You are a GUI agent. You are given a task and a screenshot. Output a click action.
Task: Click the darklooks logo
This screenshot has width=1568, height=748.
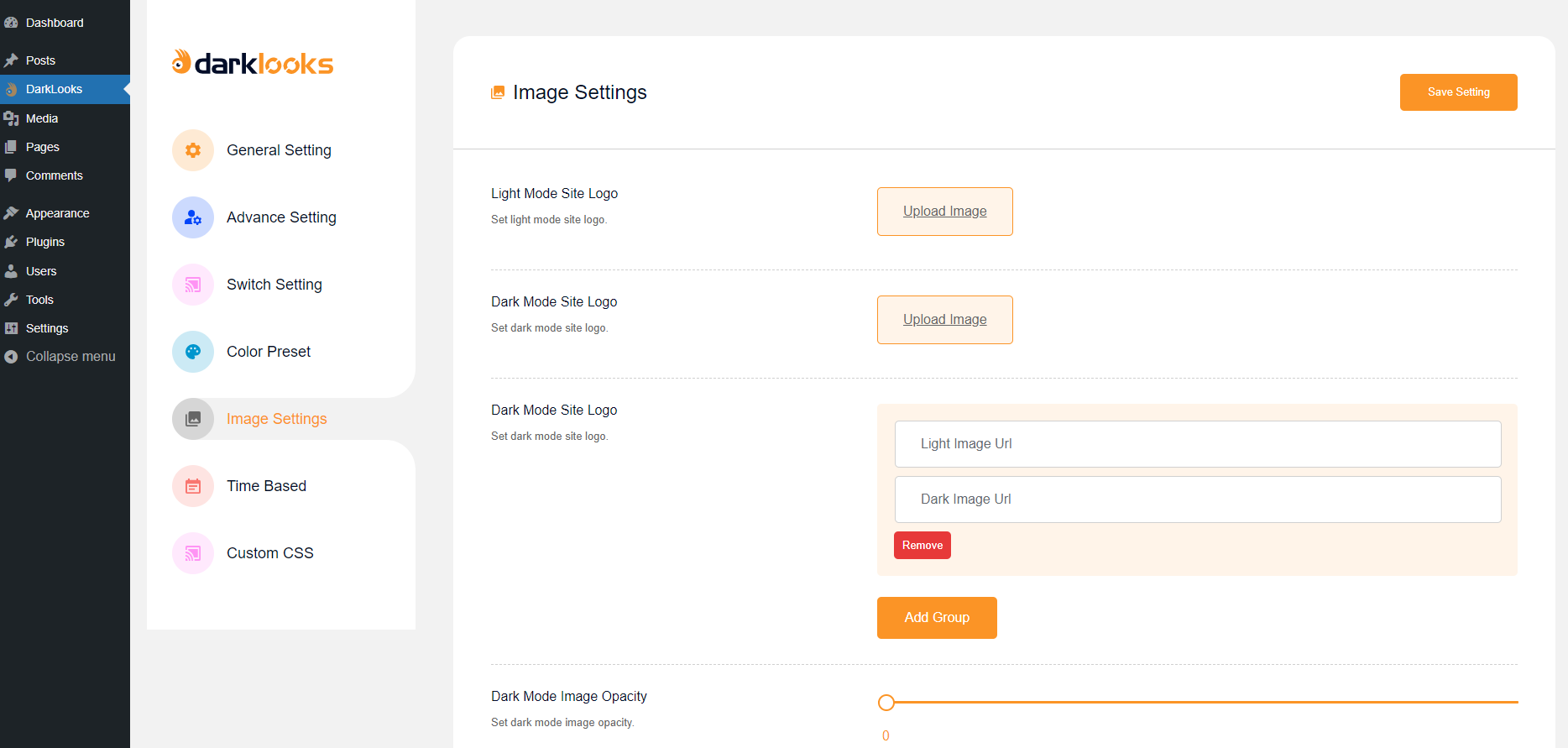[x=253, y=62]
